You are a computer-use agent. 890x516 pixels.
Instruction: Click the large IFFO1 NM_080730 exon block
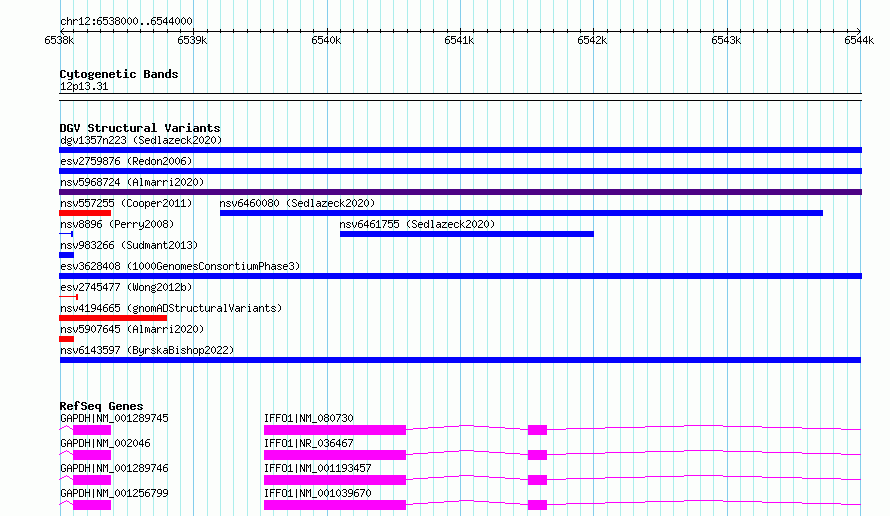coord(335,430)
